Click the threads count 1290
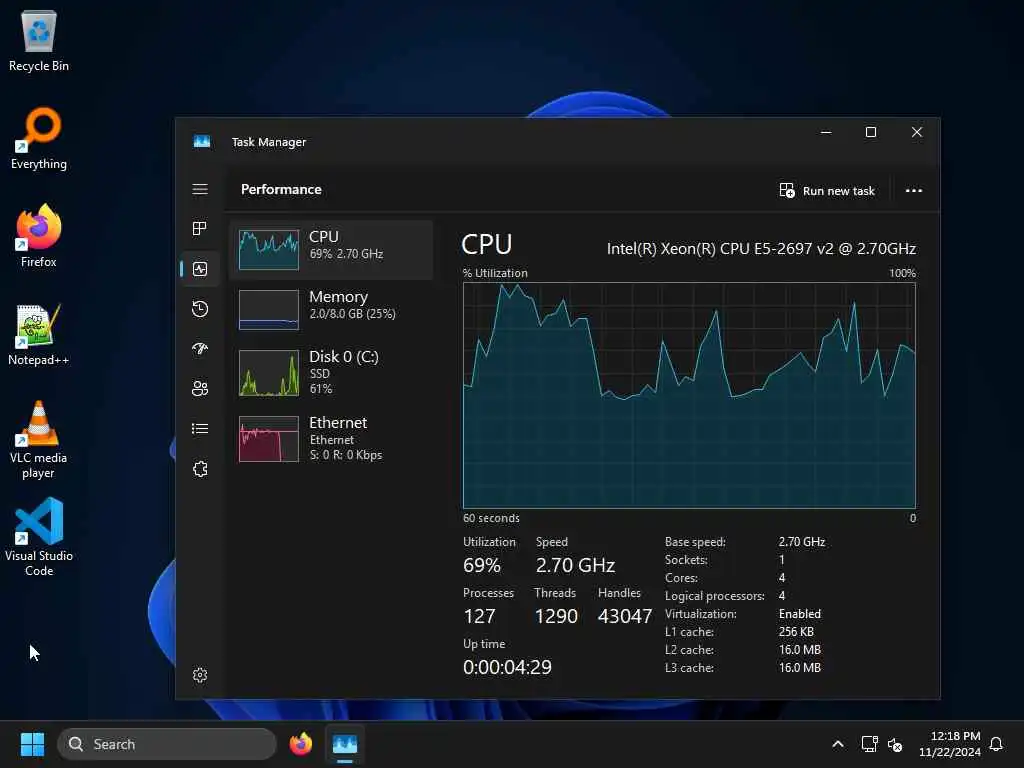Screen dimensions: 1024x768 pyautogui.click(x=556, y=616)
